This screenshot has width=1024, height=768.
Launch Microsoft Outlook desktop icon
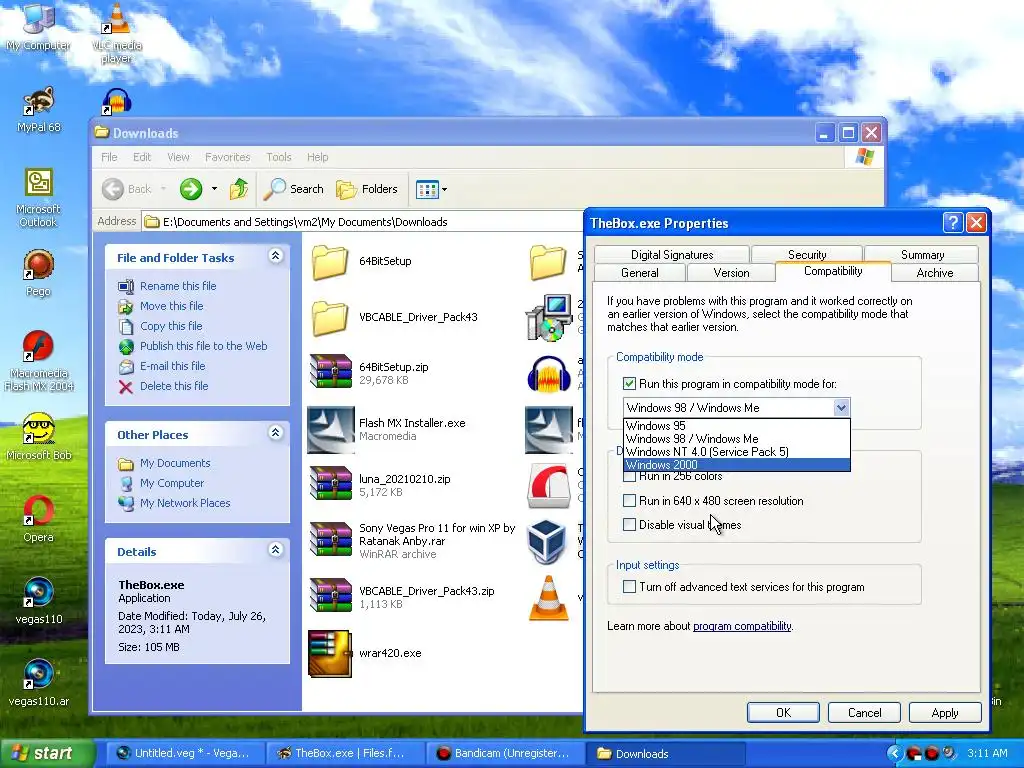(39, 198)
